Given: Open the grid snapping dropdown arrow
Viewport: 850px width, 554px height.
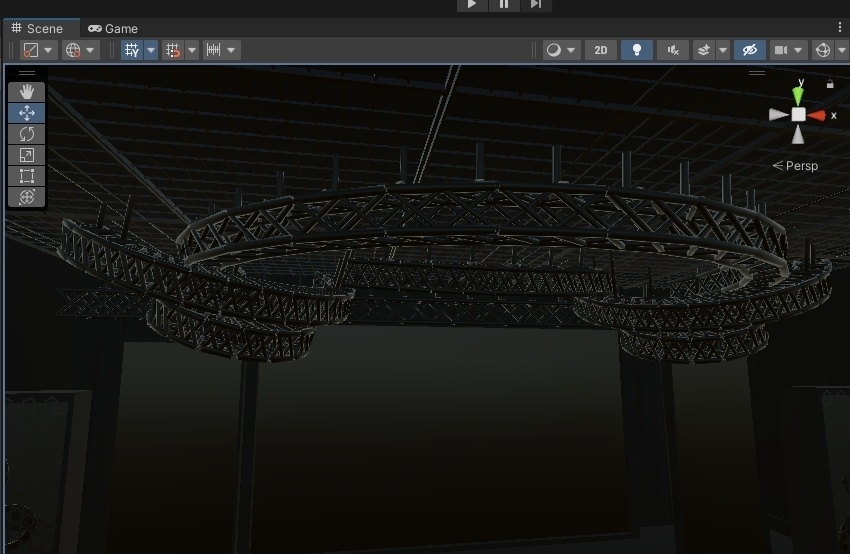Looking at the screenshot, I should (x=151, y=50).
